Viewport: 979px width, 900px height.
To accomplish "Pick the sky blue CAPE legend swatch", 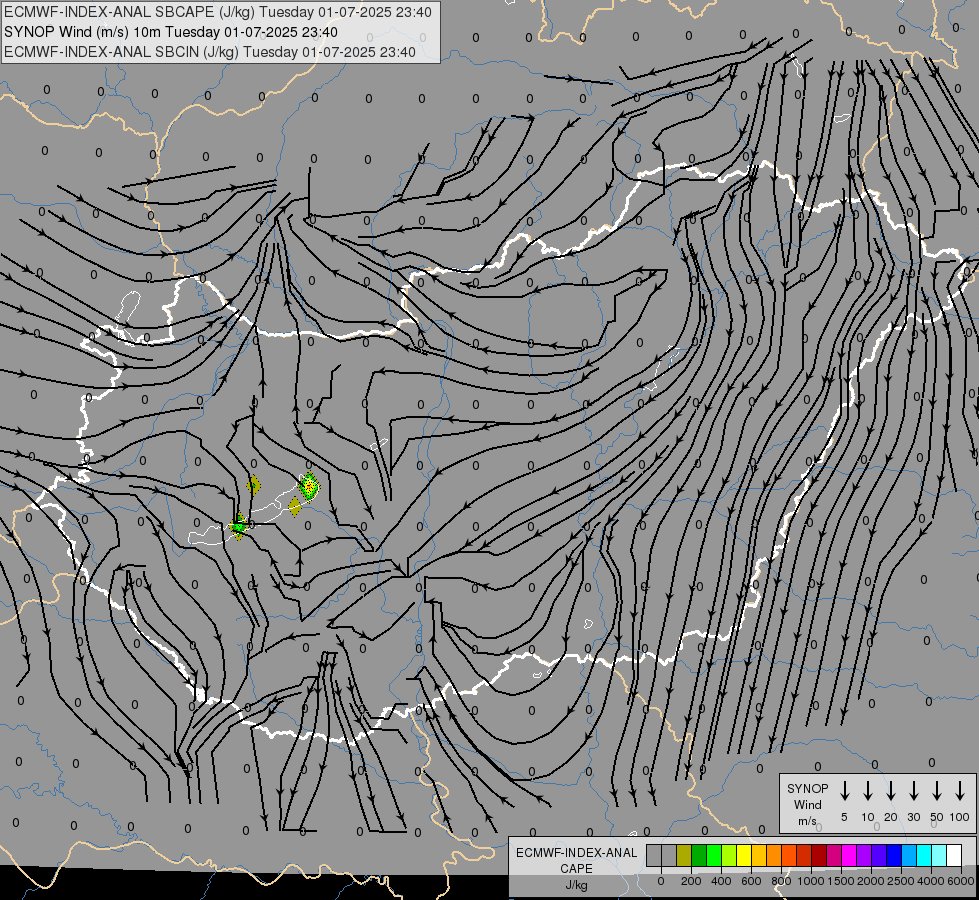I will pos(908,856).
